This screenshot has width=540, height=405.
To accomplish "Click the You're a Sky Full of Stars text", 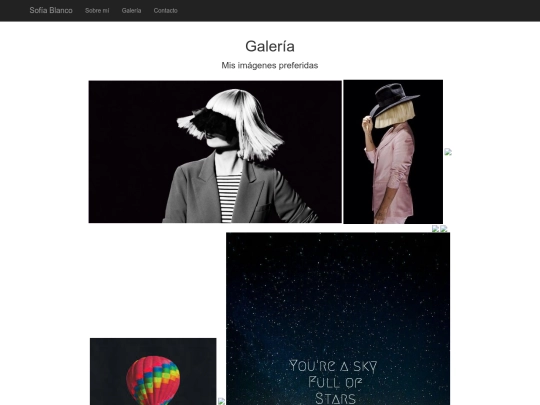I will pos(333,382).
